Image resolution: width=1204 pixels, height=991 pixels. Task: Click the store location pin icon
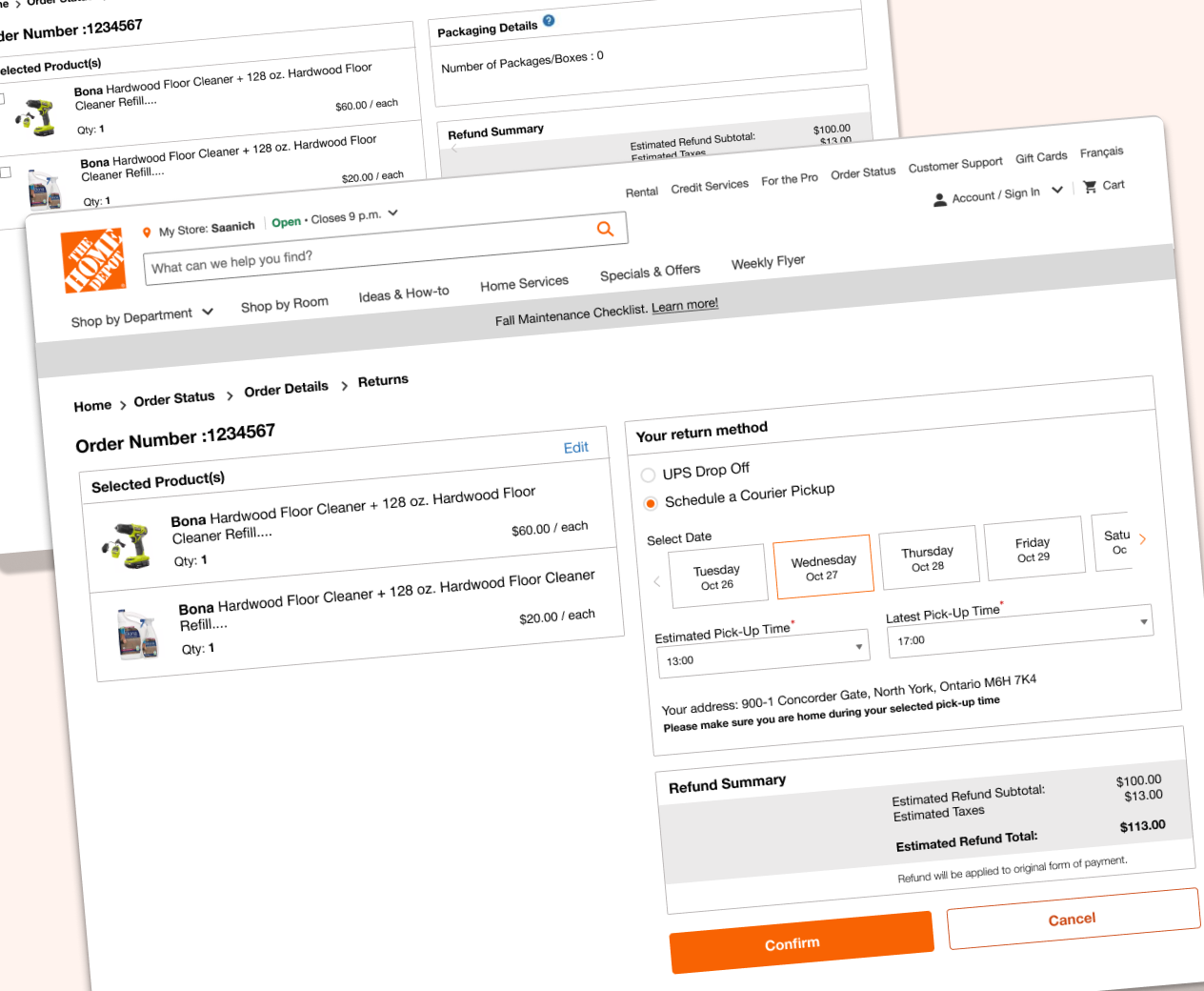click(147, 233)
